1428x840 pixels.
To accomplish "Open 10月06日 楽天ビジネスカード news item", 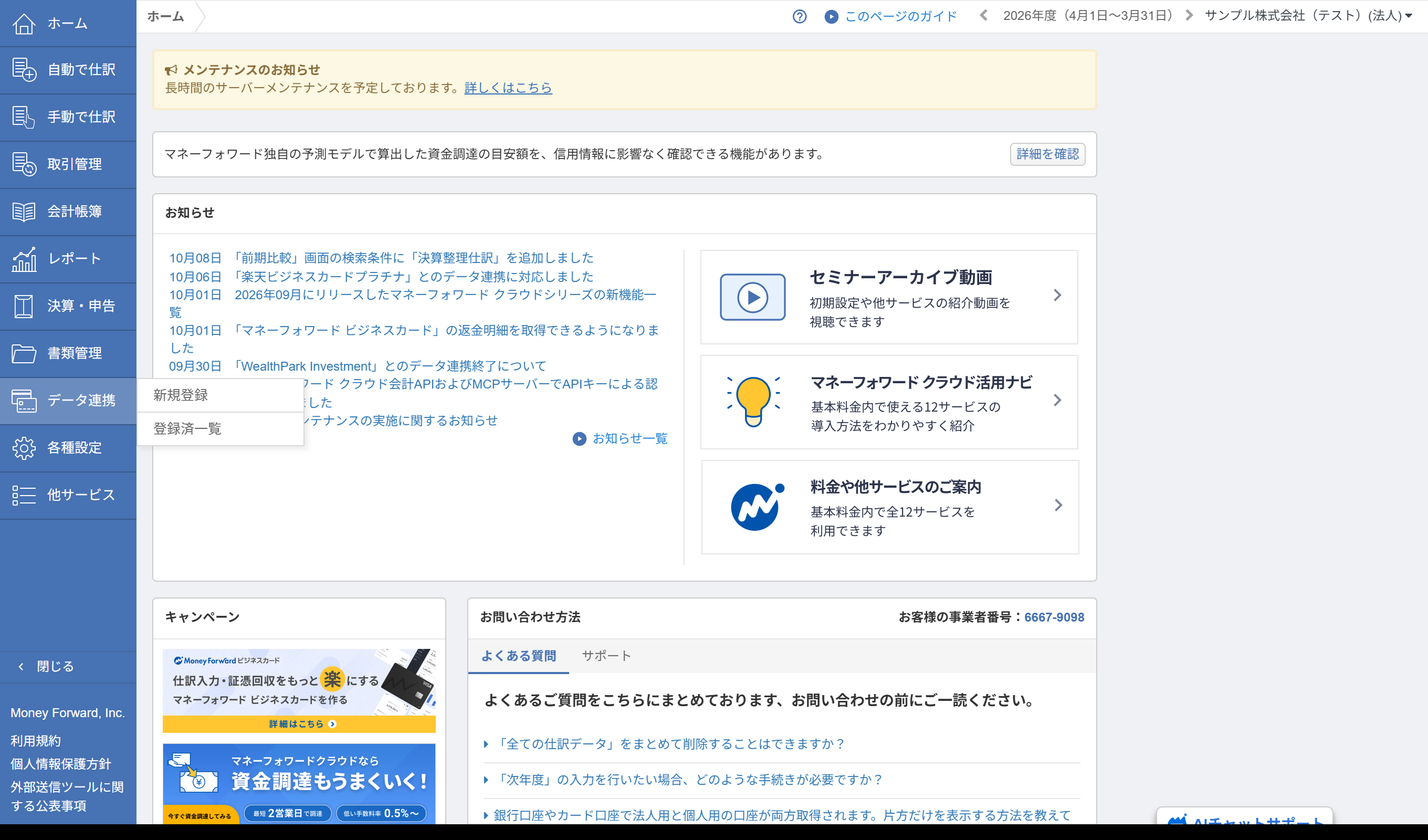I will pos(381,277).
